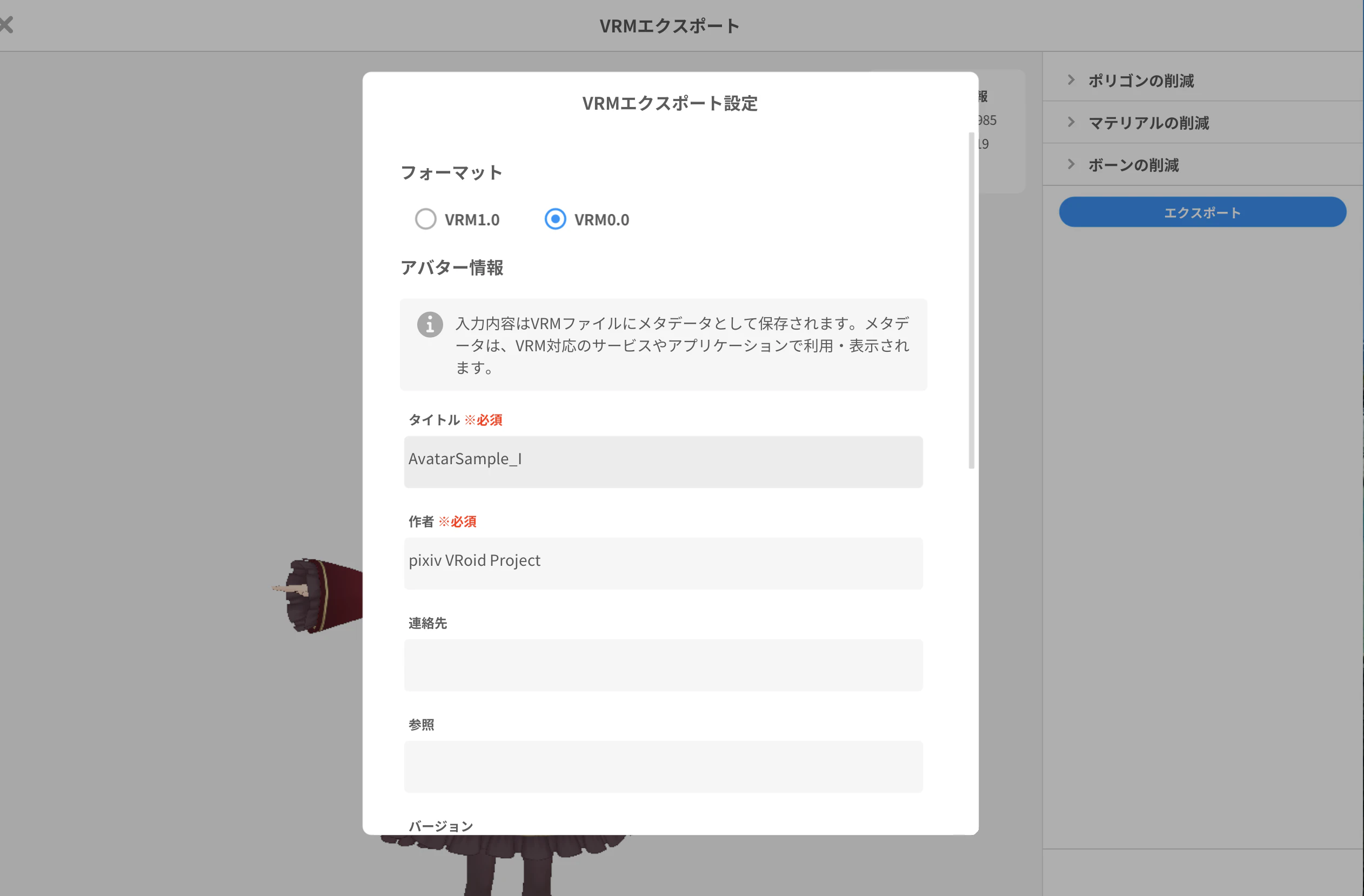Expand the ポリゴンの削減 section chevron
This screenshot has height=896, width=1364.
[x=1071, y=79]
